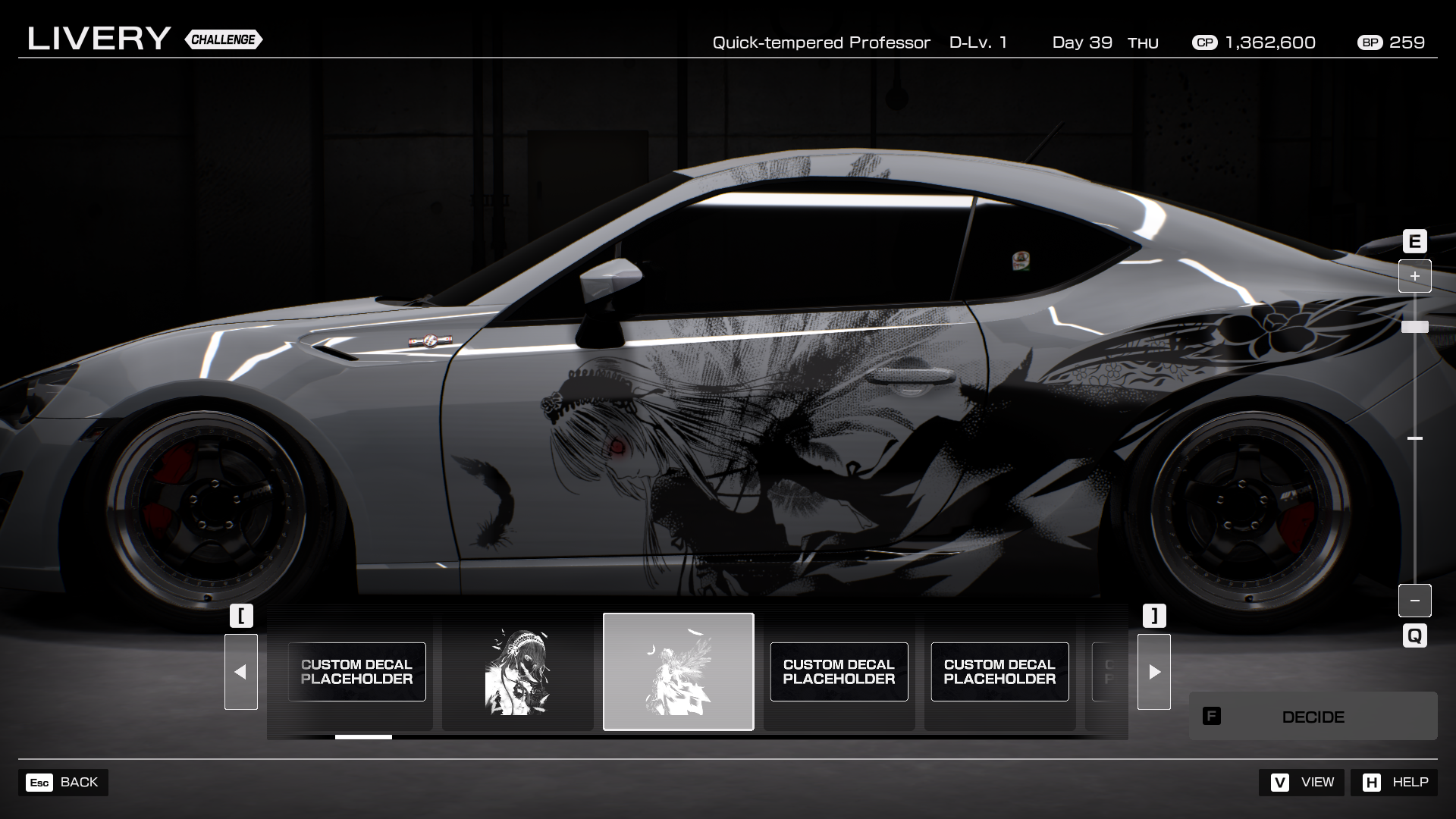Click the CHALLENGE tag next to Livery
Viewport: 1456px width, 819px height.
click(x=223, y=39)
